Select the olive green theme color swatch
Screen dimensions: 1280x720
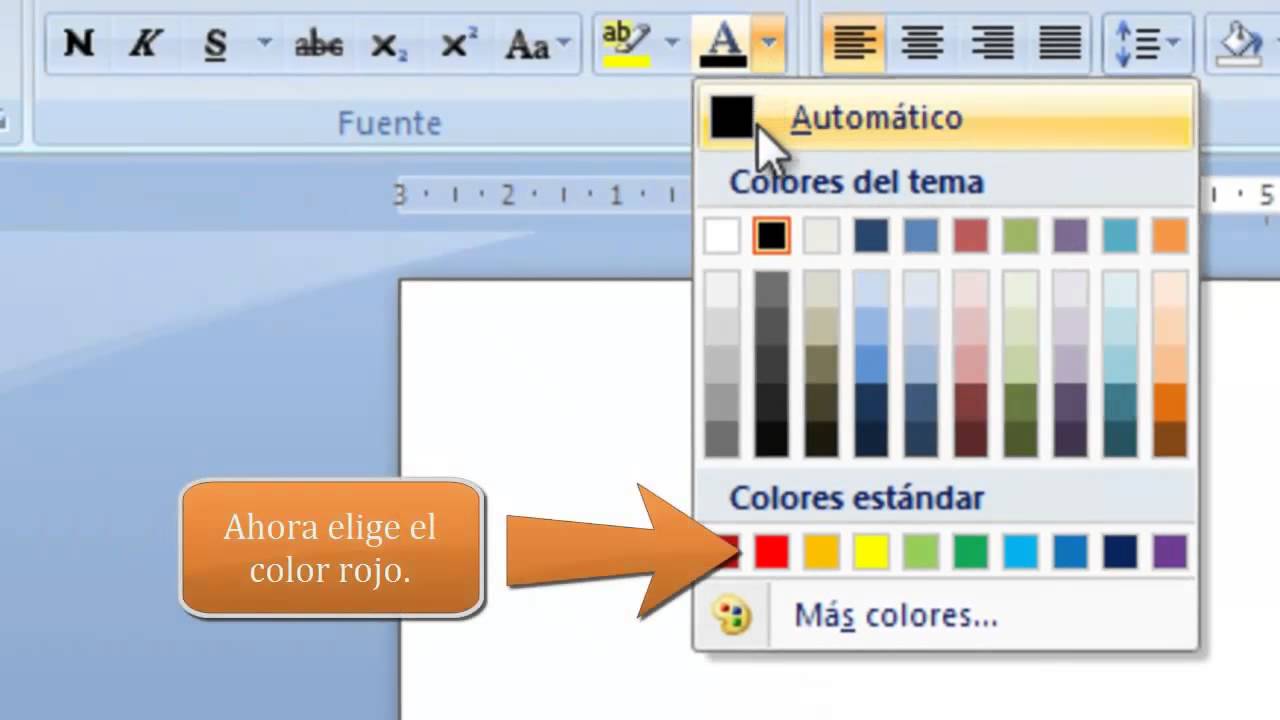click(x=1021, y=236)
